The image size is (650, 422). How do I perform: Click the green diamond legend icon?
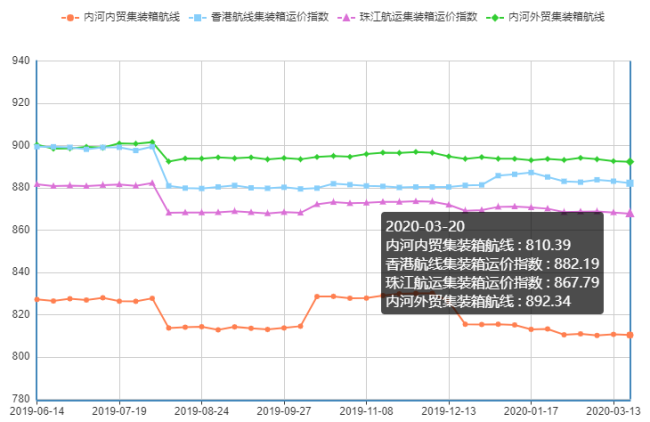495,17
